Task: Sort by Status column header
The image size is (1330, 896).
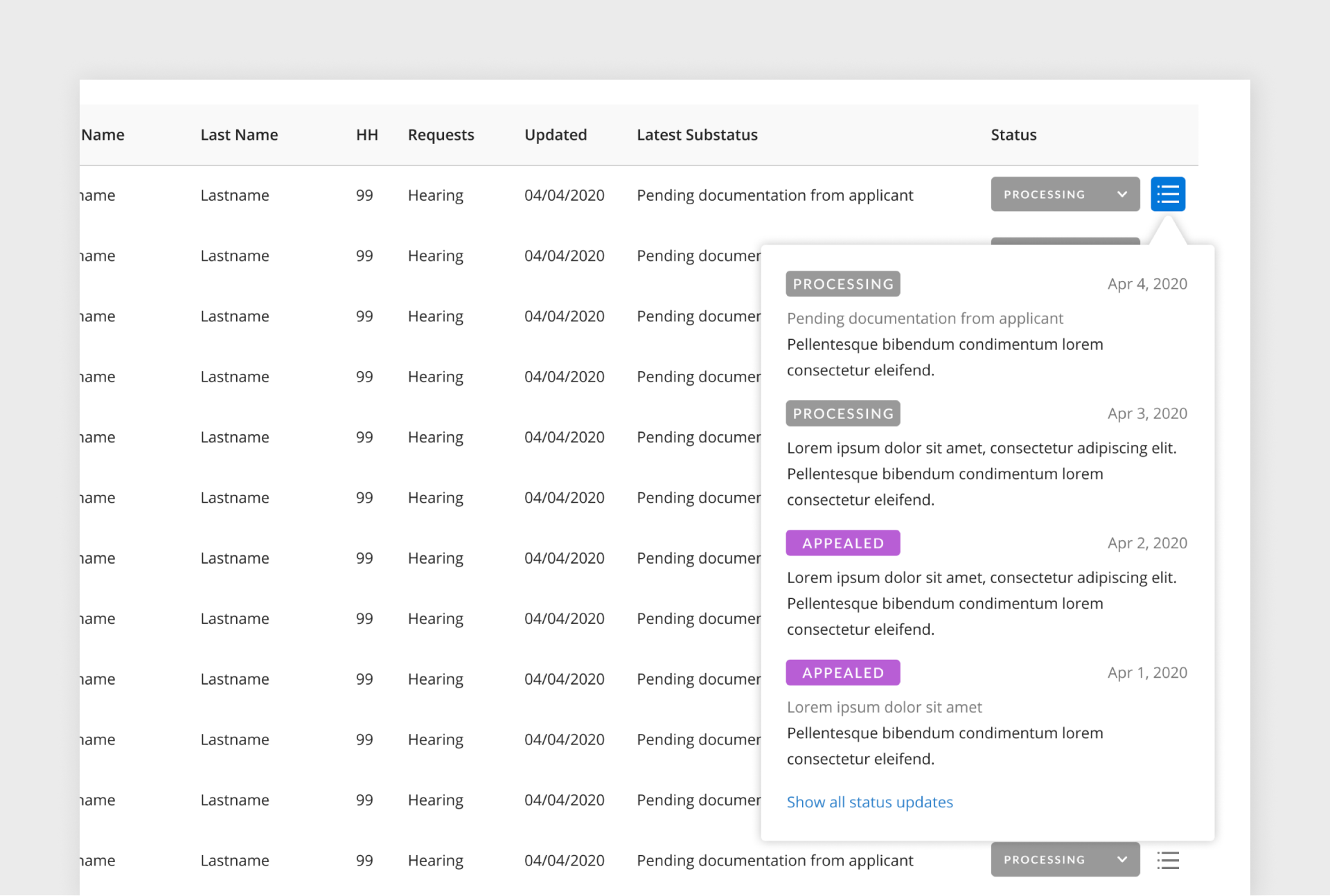Action: click(1013, 135)
